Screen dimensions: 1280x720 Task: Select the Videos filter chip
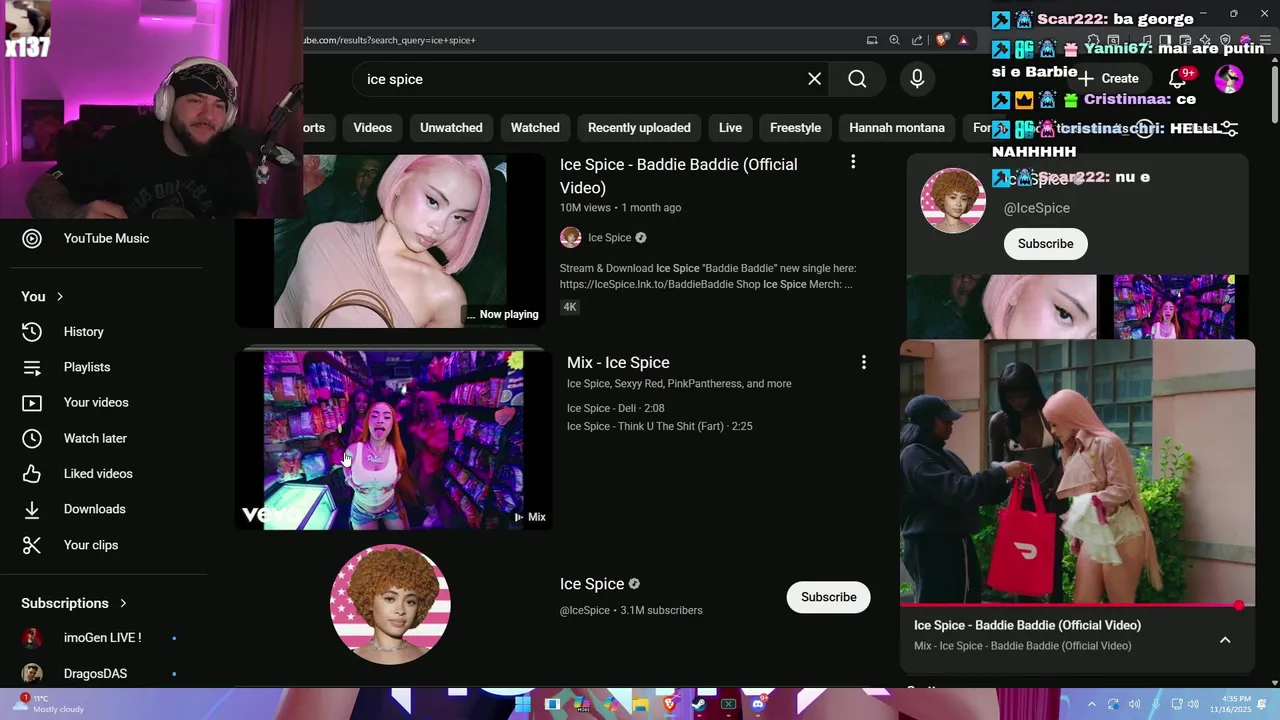[x=372, y=128]
